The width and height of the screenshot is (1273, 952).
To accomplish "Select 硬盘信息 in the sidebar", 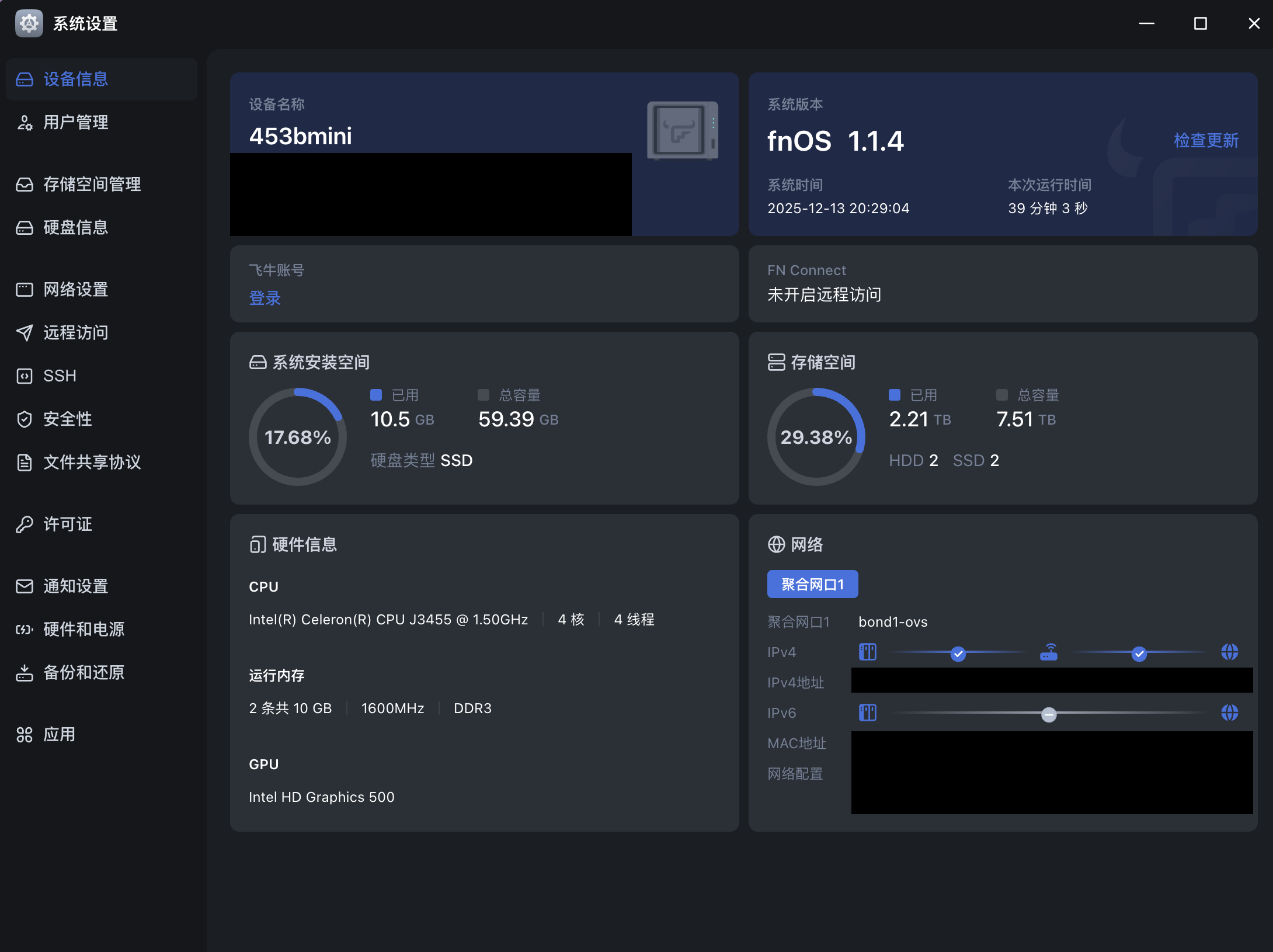I will 75,228.
